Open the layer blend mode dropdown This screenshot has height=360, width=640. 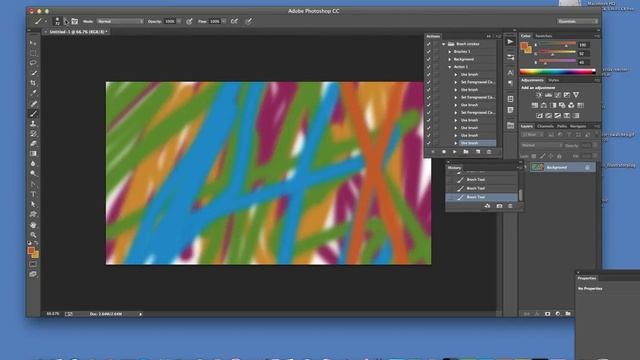tap(541, 145)
